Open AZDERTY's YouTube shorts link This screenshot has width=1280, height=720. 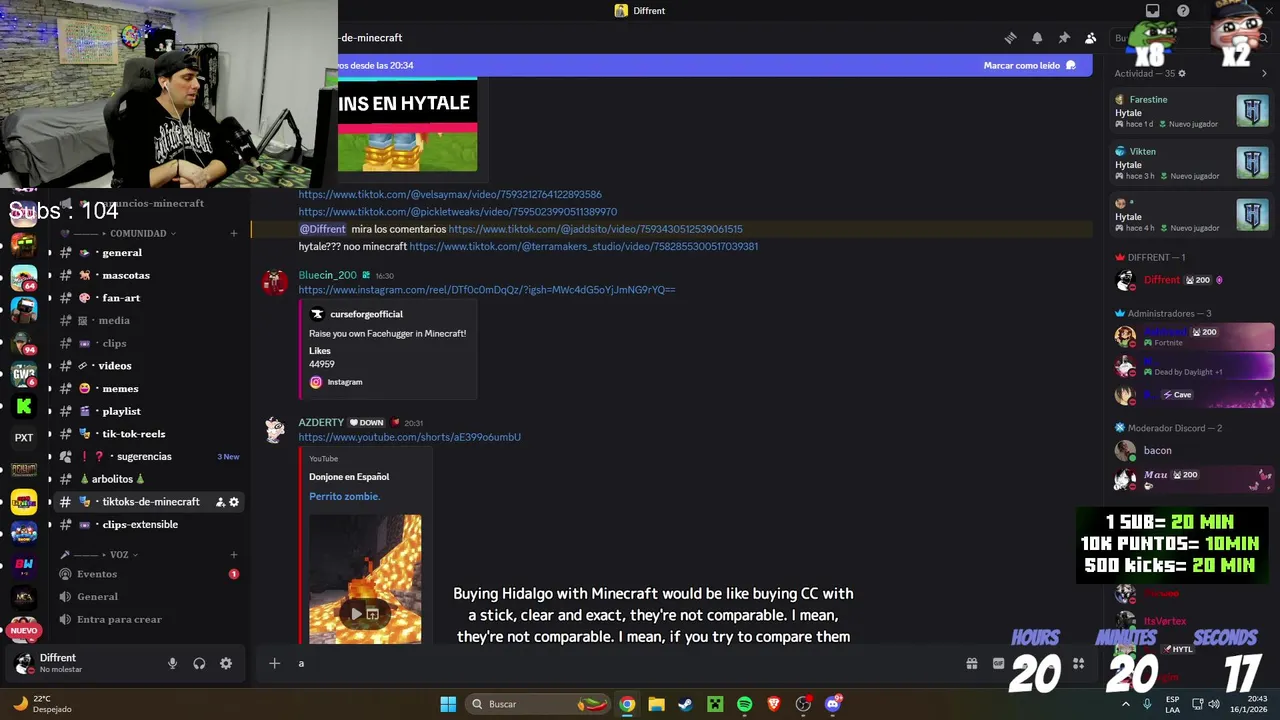409,437
